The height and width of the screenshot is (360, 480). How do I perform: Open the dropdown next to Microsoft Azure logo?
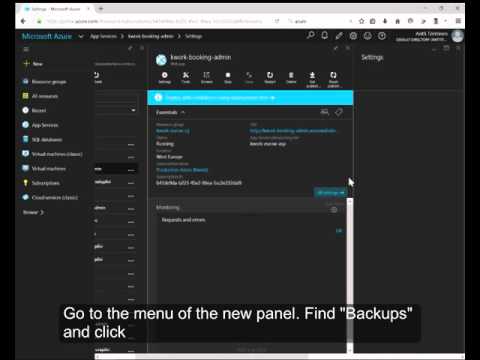81,36
